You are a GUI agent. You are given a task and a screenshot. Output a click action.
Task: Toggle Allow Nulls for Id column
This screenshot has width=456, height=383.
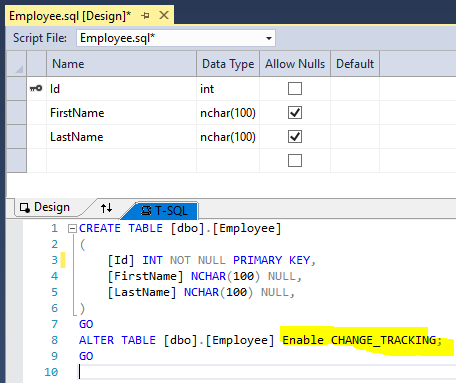click(x=295, y=89)
